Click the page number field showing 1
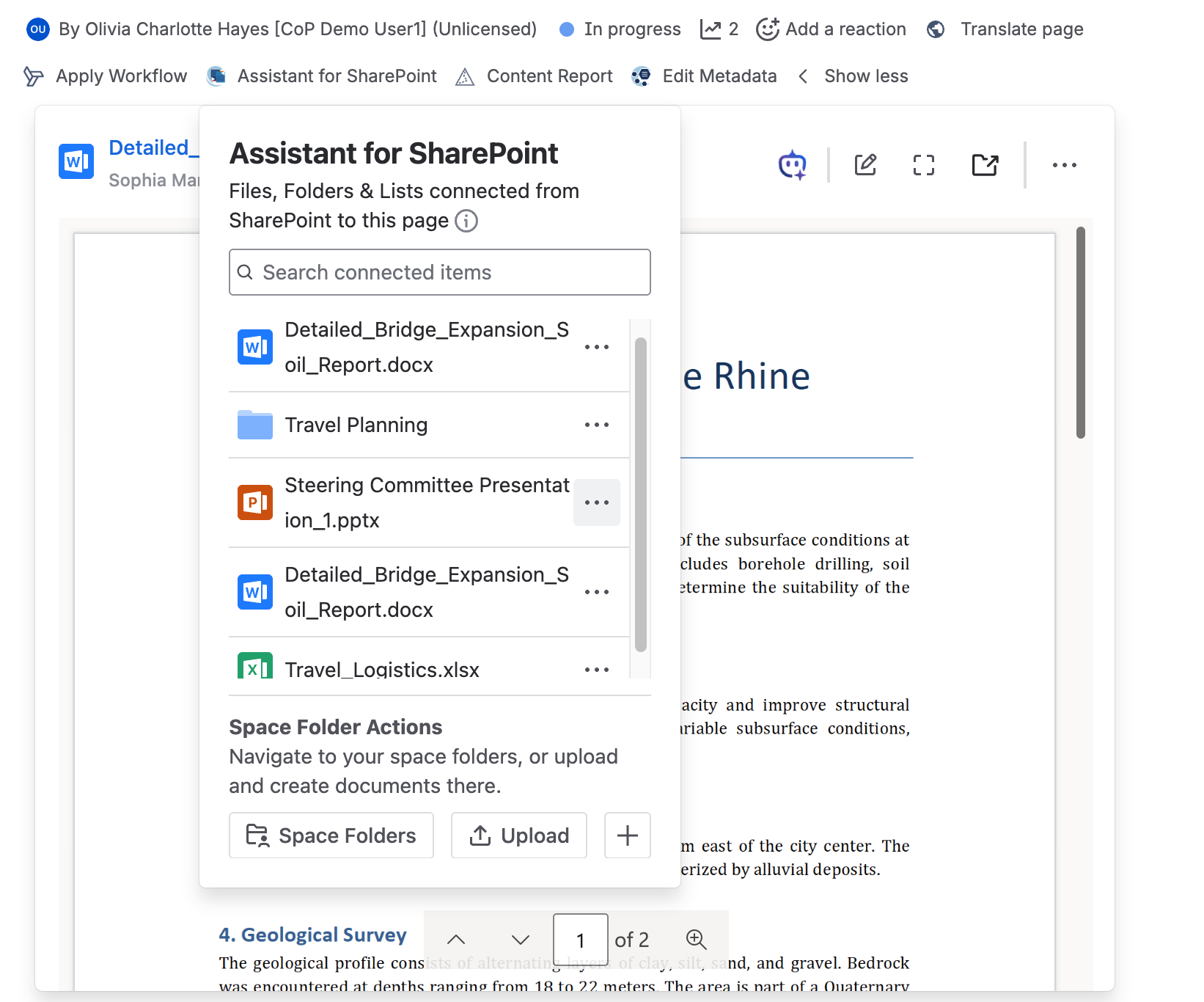This screenshot has height=1002, width=1204. tap(581, 940)
